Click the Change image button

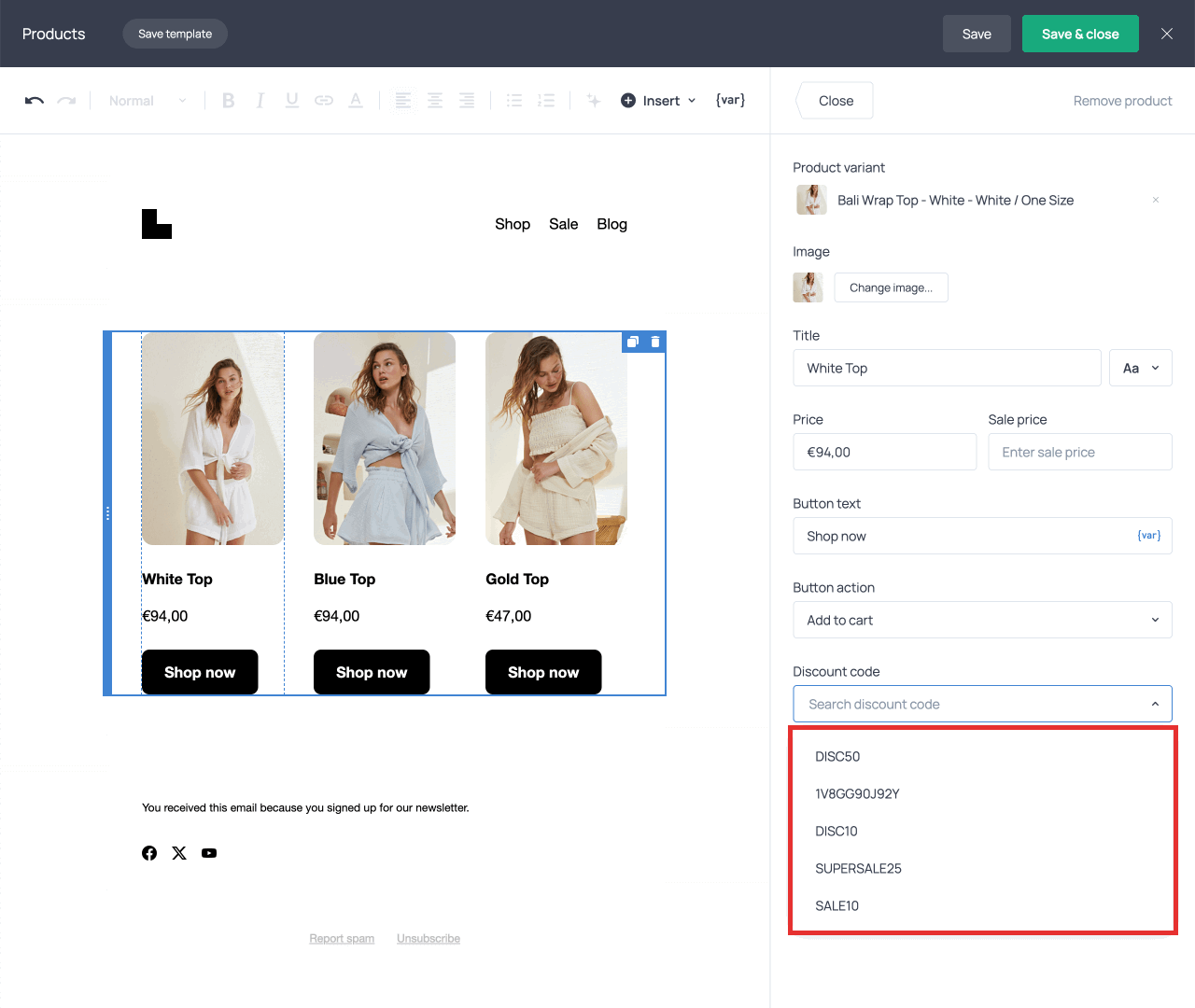tap(891, 287)
